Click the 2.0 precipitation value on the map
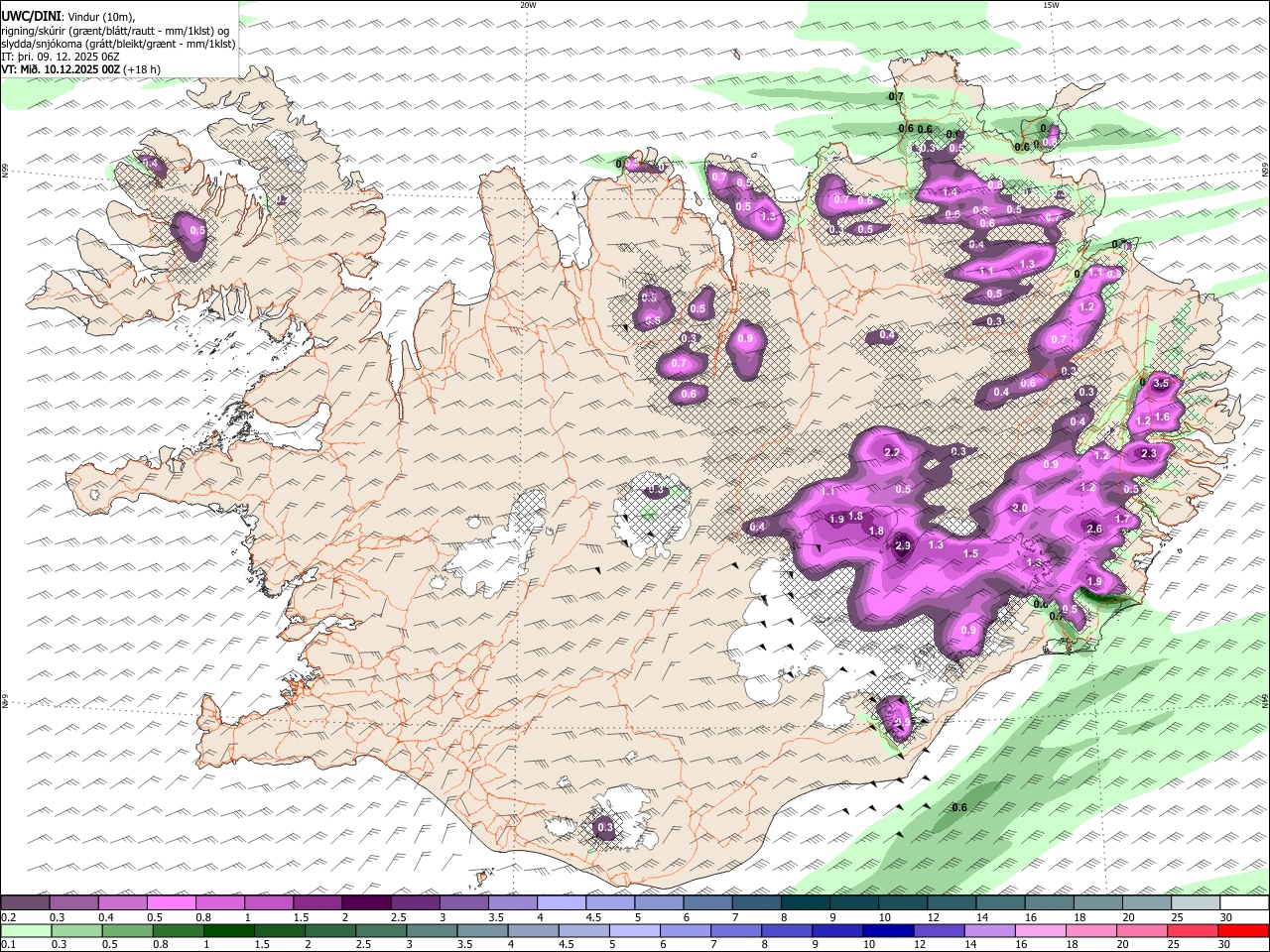The width and height of the screenshot is (1270, 952). (x=1019, y=508)
